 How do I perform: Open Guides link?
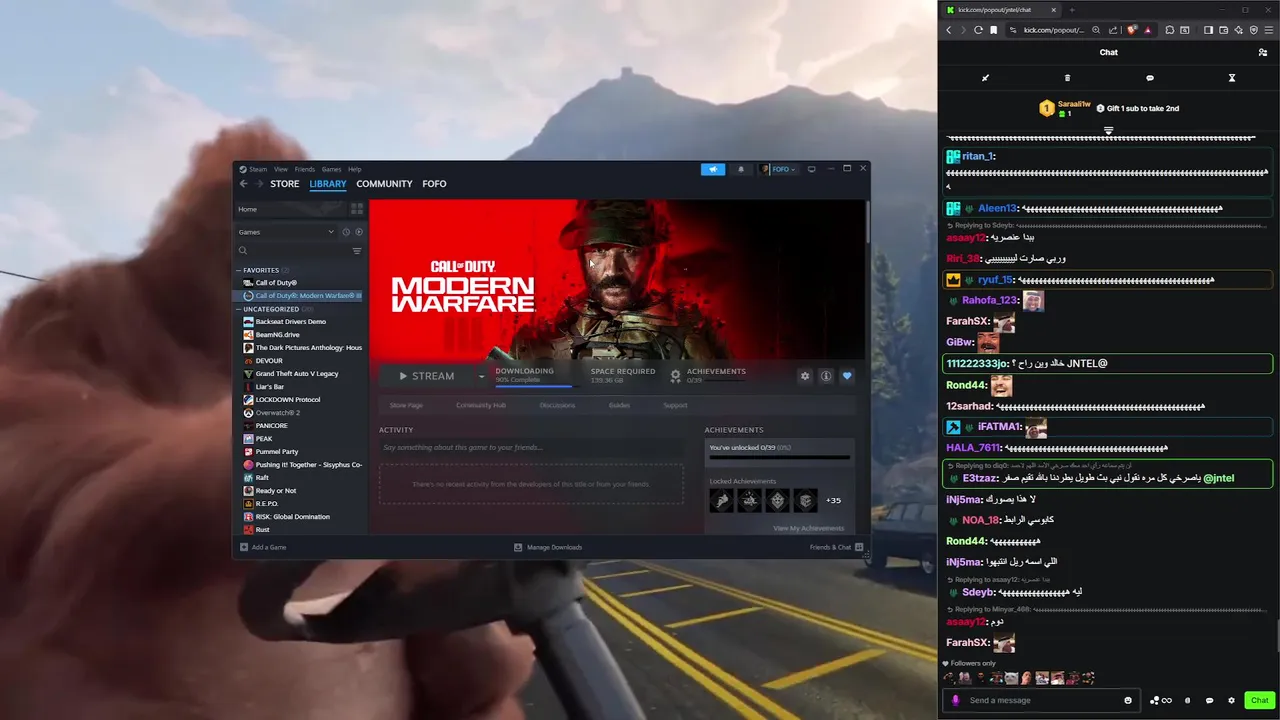pos(619,405)
